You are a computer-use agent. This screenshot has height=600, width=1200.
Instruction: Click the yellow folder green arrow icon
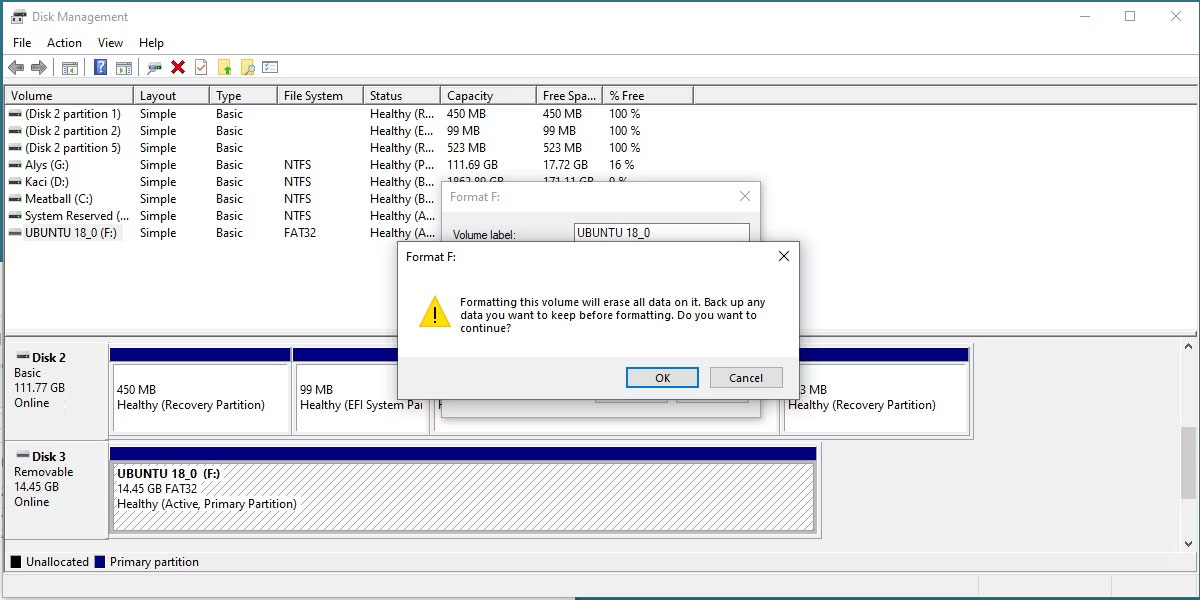pos(225,67)
